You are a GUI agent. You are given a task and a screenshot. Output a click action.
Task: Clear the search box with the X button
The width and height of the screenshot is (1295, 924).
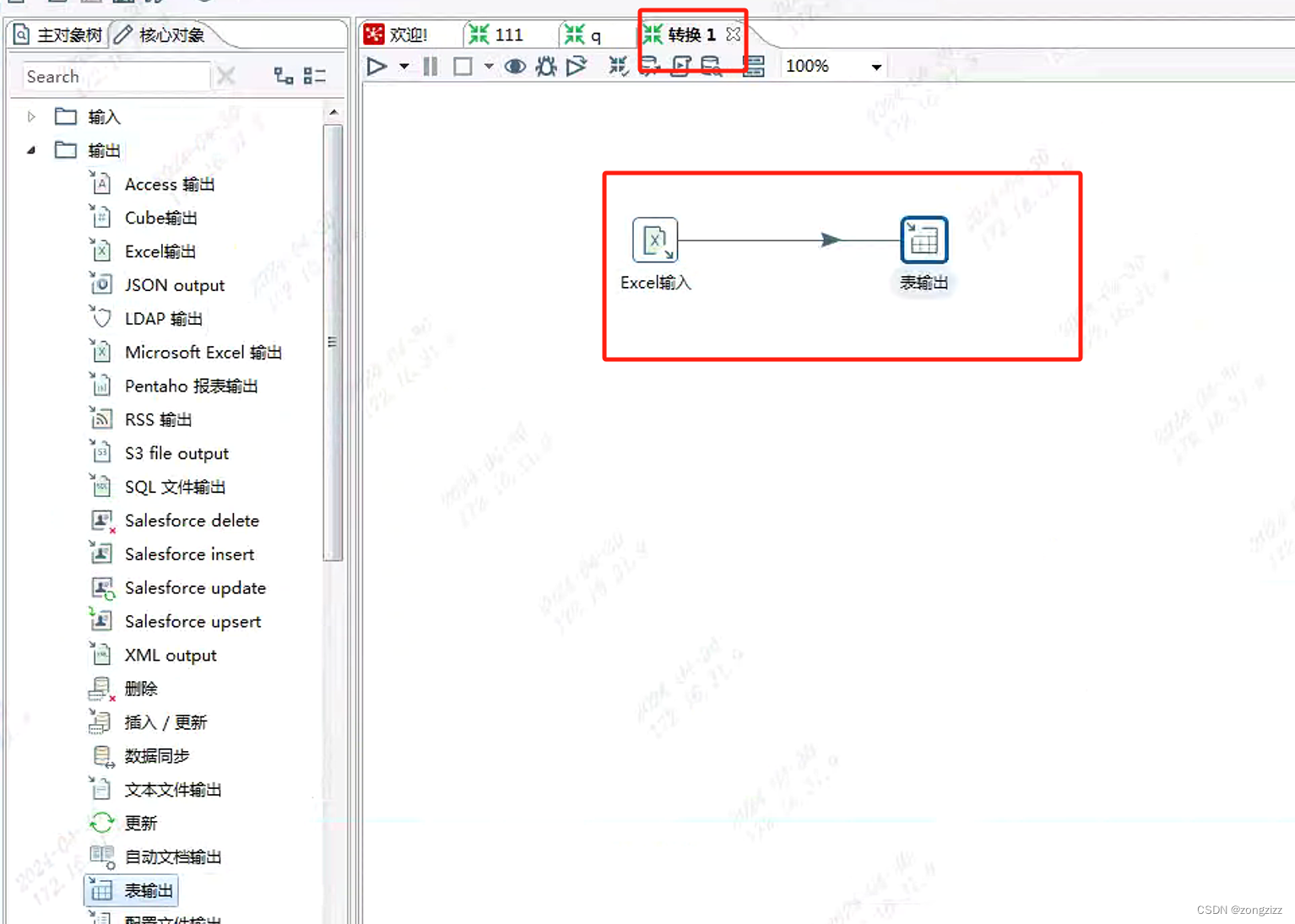[x=225, y=75]
